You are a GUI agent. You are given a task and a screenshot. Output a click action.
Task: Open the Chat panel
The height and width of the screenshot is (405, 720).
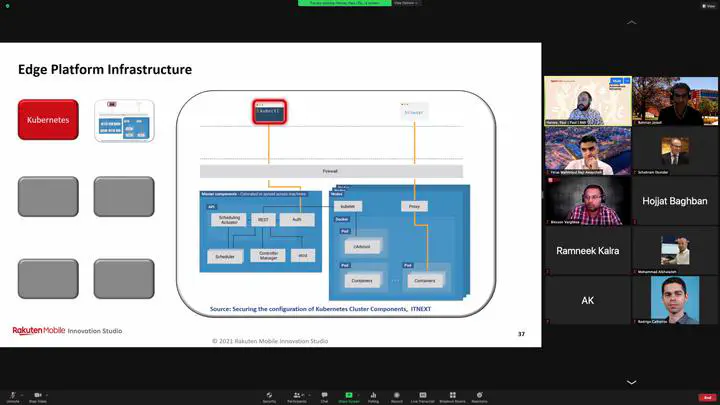[324, 395]
